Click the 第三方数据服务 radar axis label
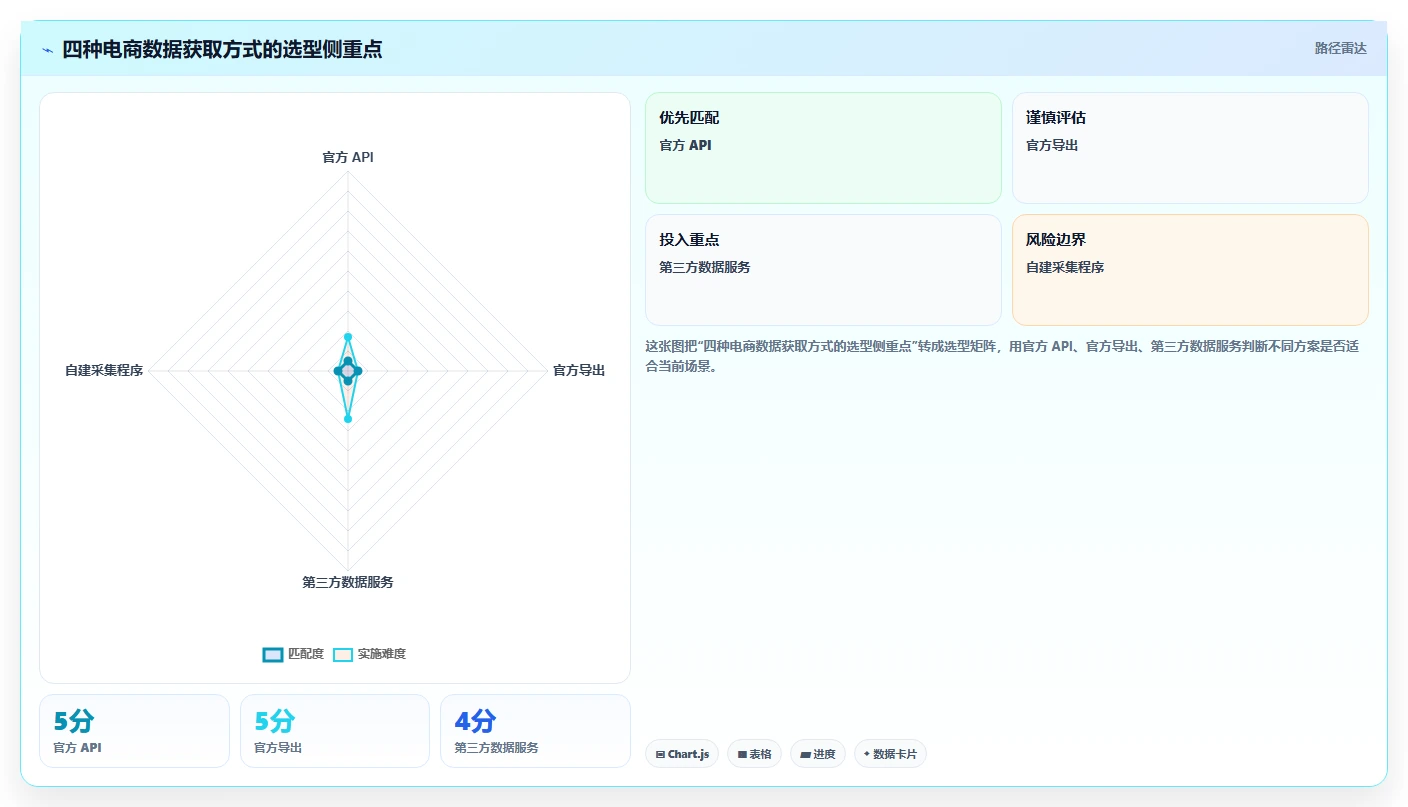Screen dimensions: 1408x807 point(348,582)
